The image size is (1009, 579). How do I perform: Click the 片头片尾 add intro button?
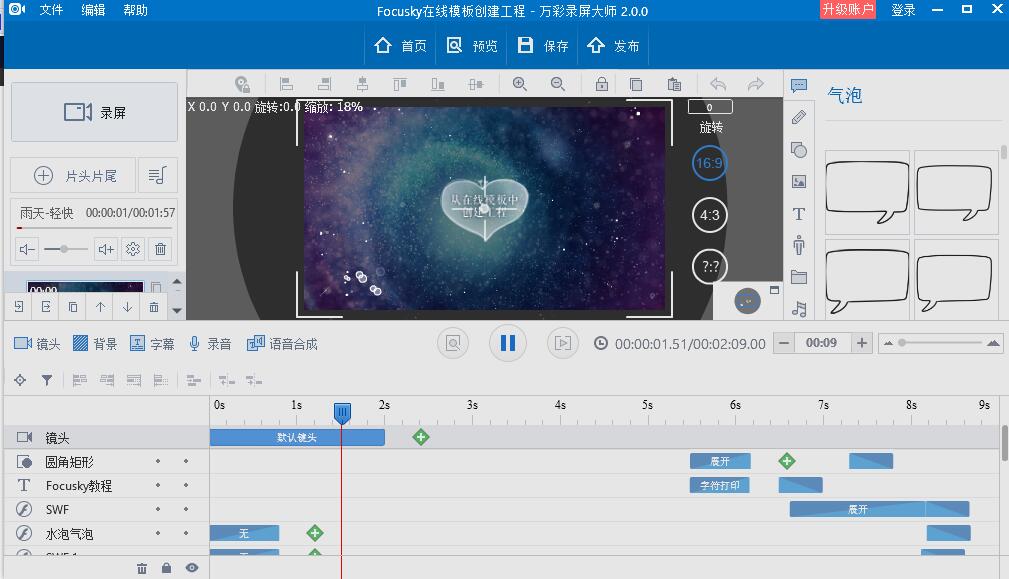75,176
